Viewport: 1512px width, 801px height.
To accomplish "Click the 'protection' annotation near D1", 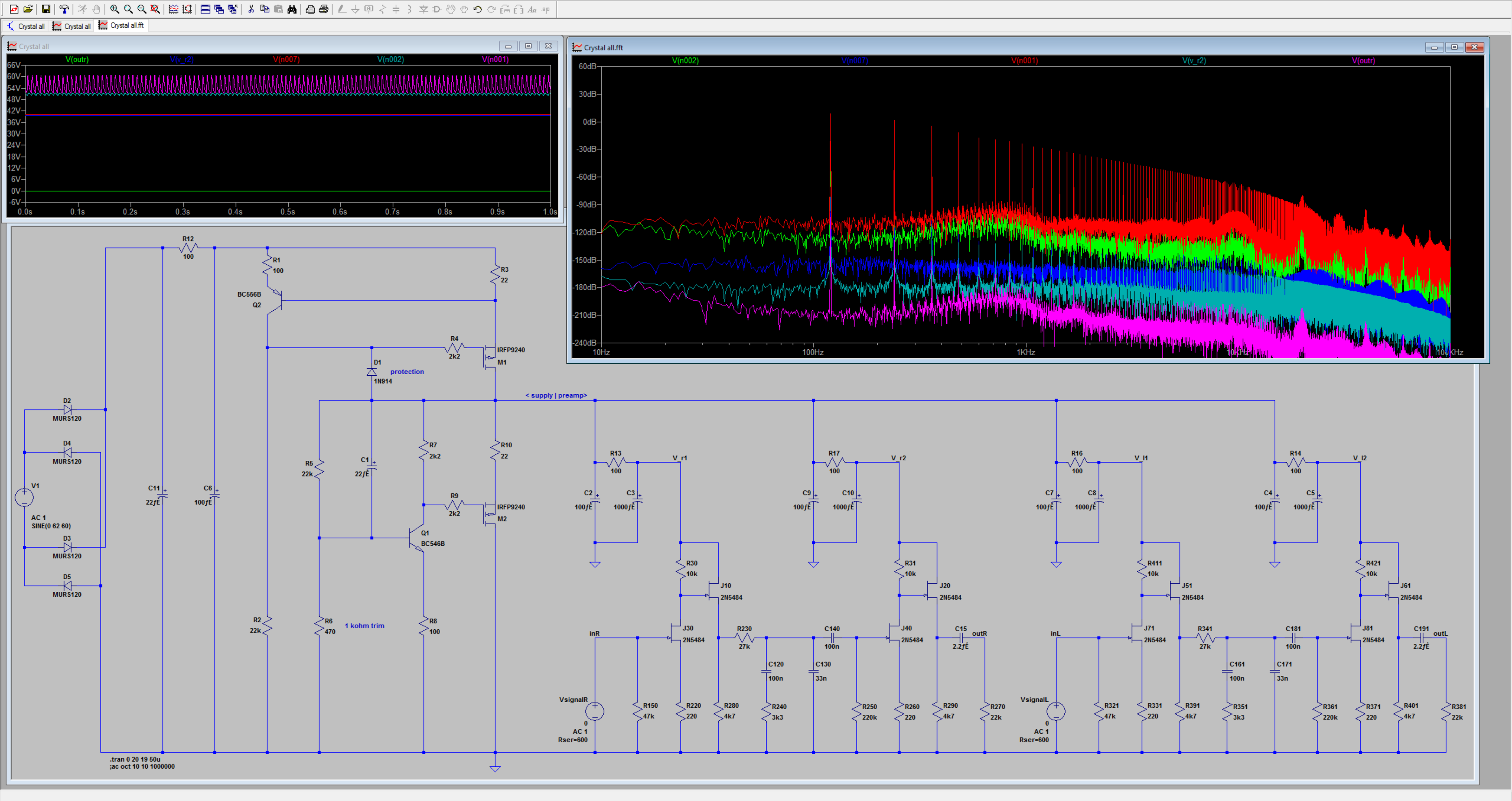I will [407, 372].
